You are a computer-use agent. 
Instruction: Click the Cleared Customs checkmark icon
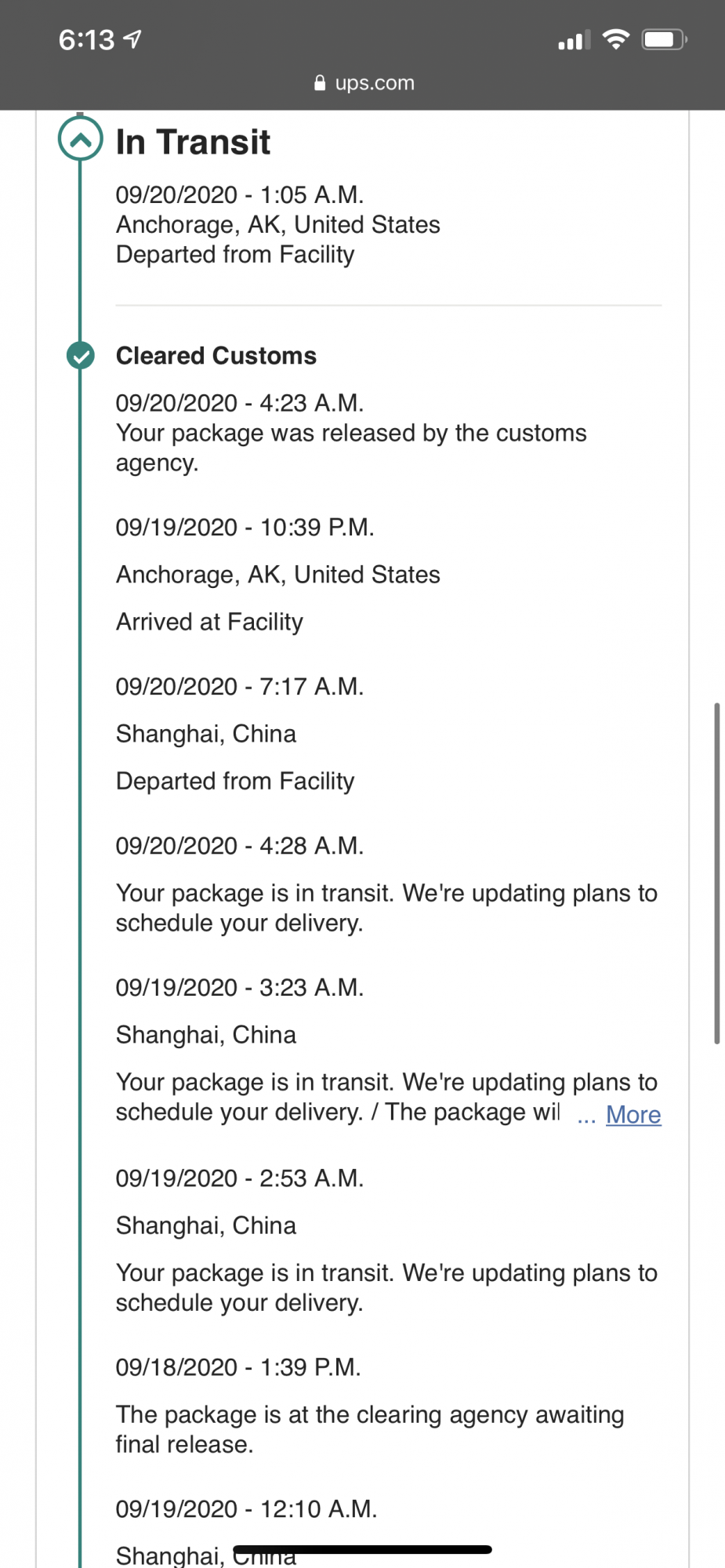coord(80,355)
